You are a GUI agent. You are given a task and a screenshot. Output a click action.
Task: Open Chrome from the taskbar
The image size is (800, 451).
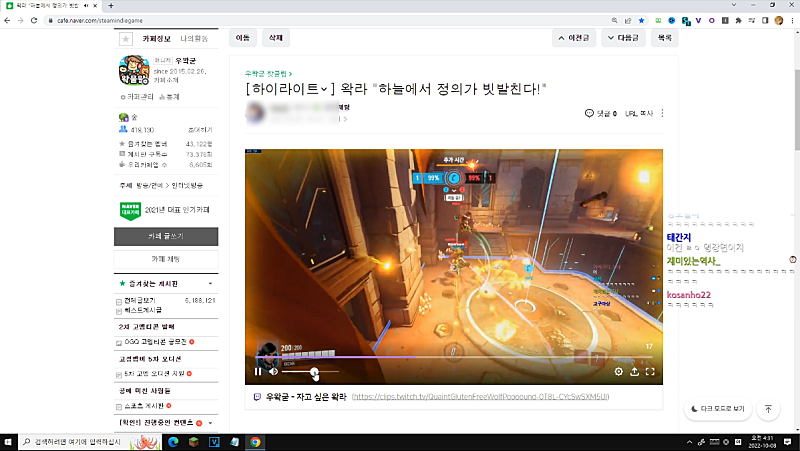click(x=255, y=442)
